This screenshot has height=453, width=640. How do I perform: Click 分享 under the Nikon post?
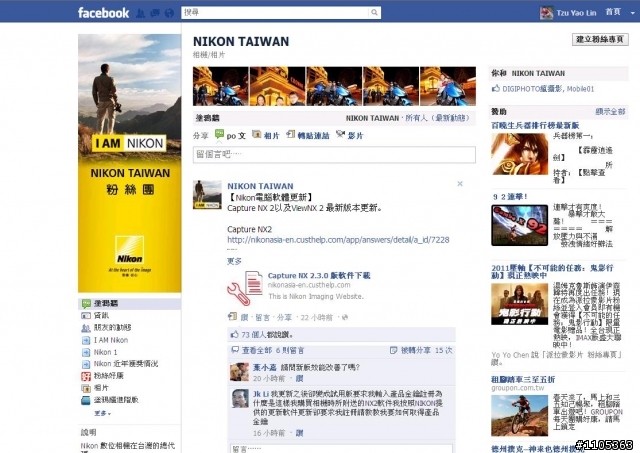pos(284,318)
